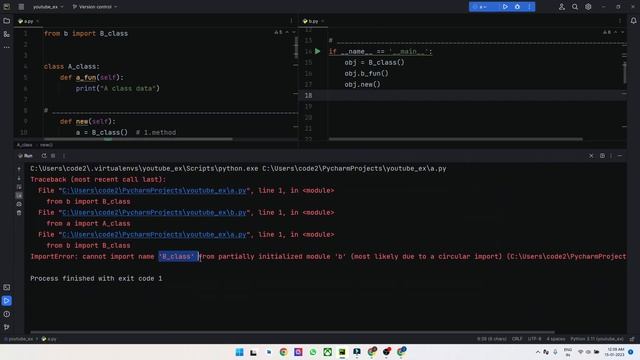Grab the a.py editor horizontal scrollbar
Image resolution: width=640 pixels, height=360 pixels.
[x=138, y=139]
